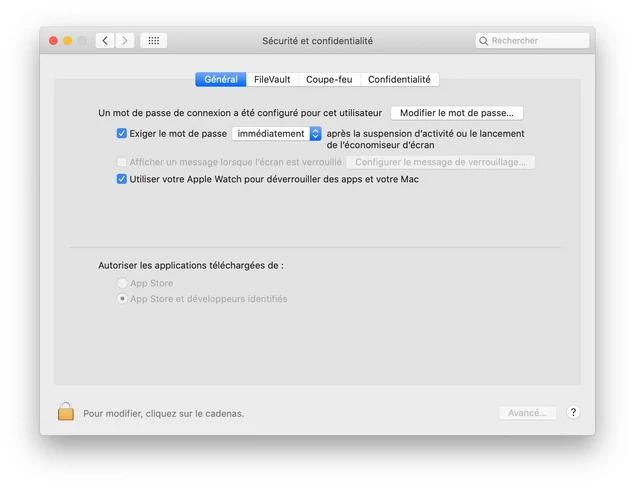Click the Un mot de passe de connexion text

pyautogui.click(x=240, y=113)
